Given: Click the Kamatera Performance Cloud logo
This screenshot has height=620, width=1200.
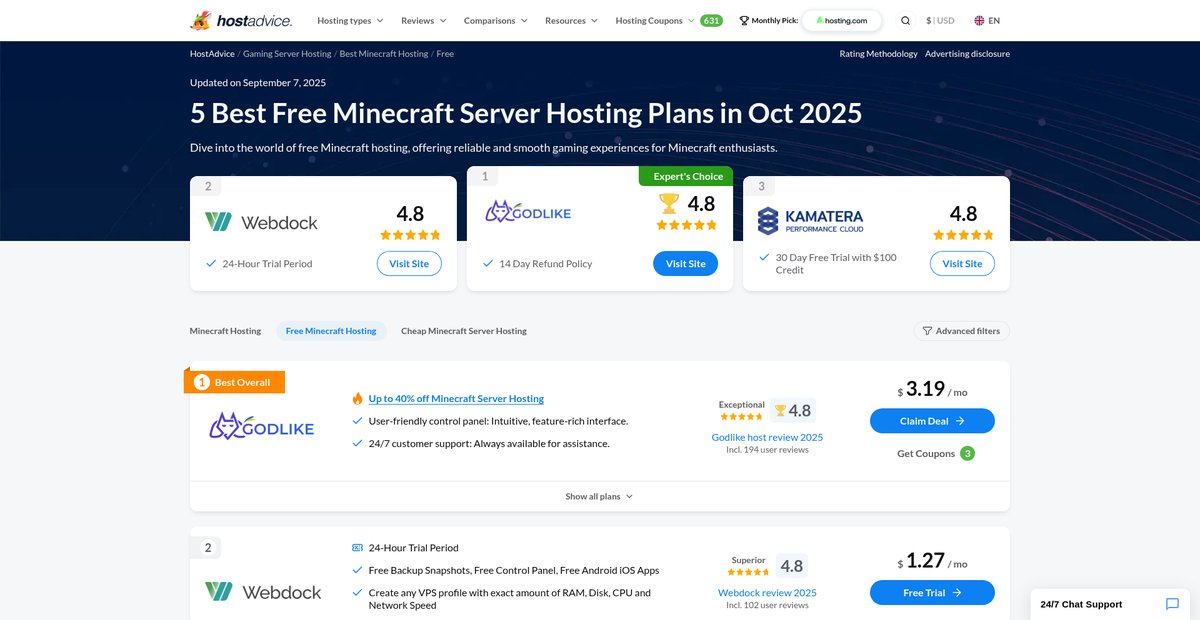Looking at the screenshot, I should pos(810,221).
